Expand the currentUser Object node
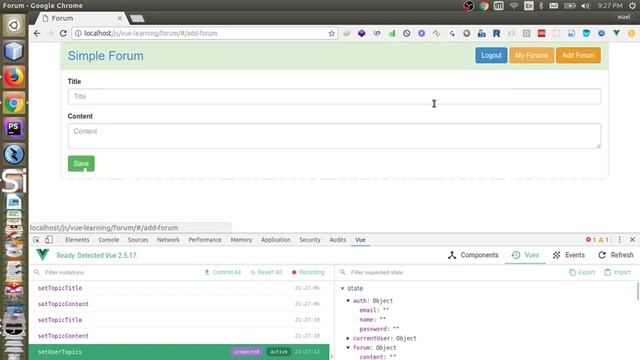 click(348, 338)
